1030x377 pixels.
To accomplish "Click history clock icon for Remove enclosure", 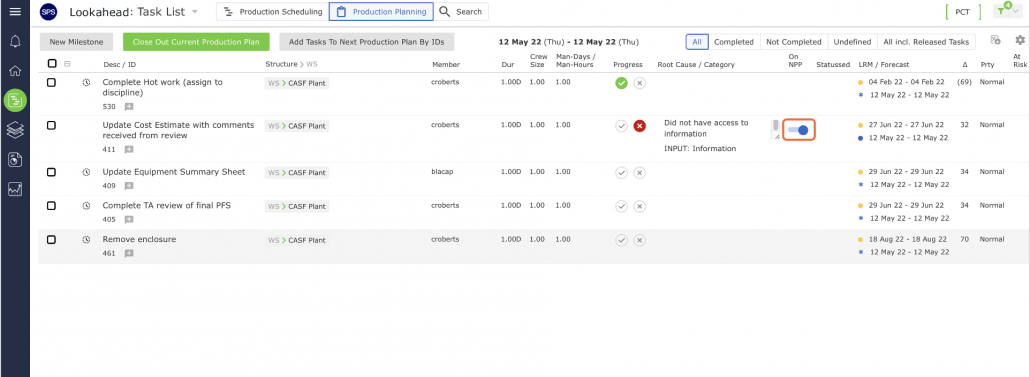I will tap(86, 240).
